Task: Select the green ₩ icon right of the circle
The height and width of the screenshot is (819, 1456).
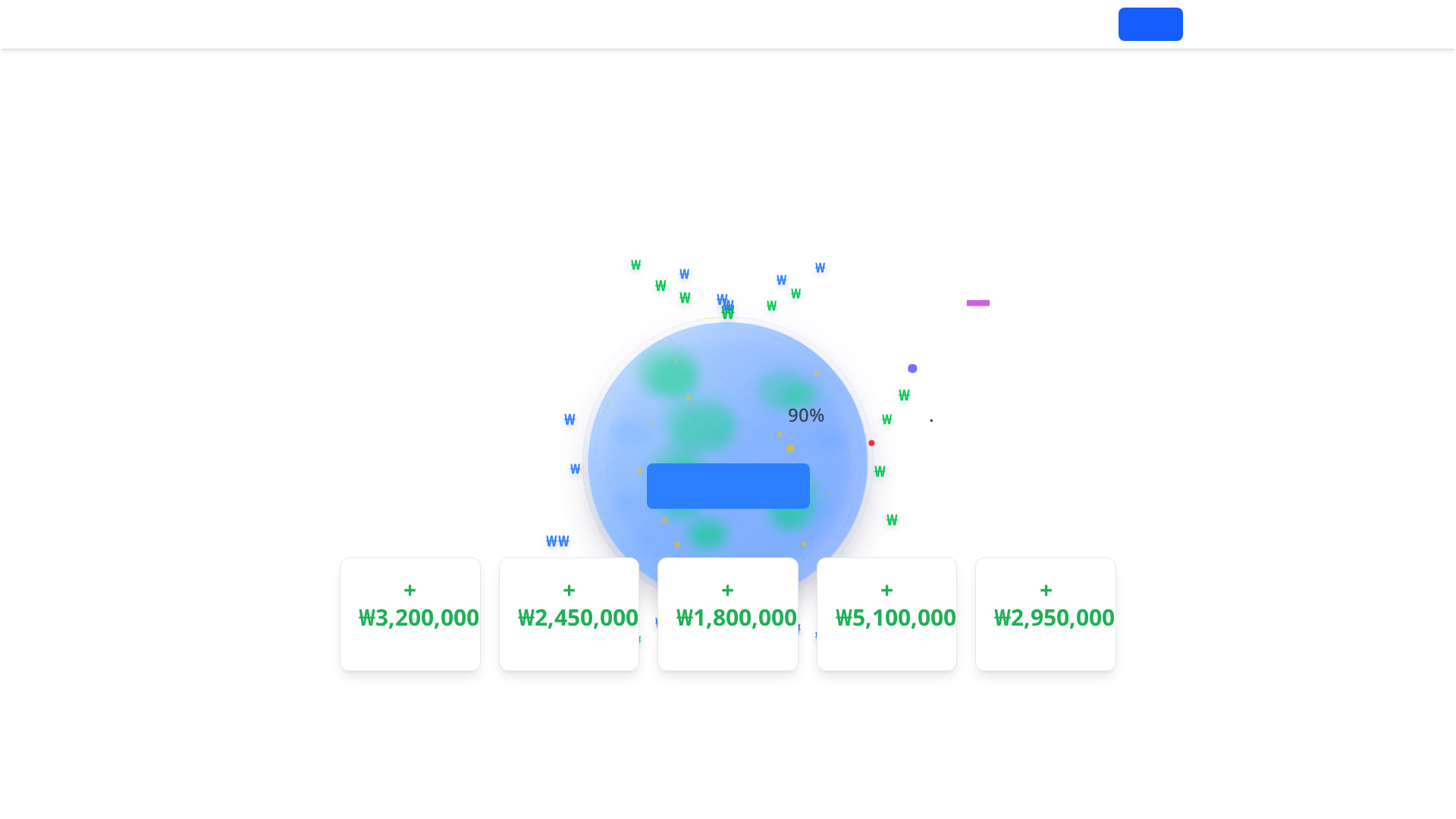Action: [x=903, y=395]
